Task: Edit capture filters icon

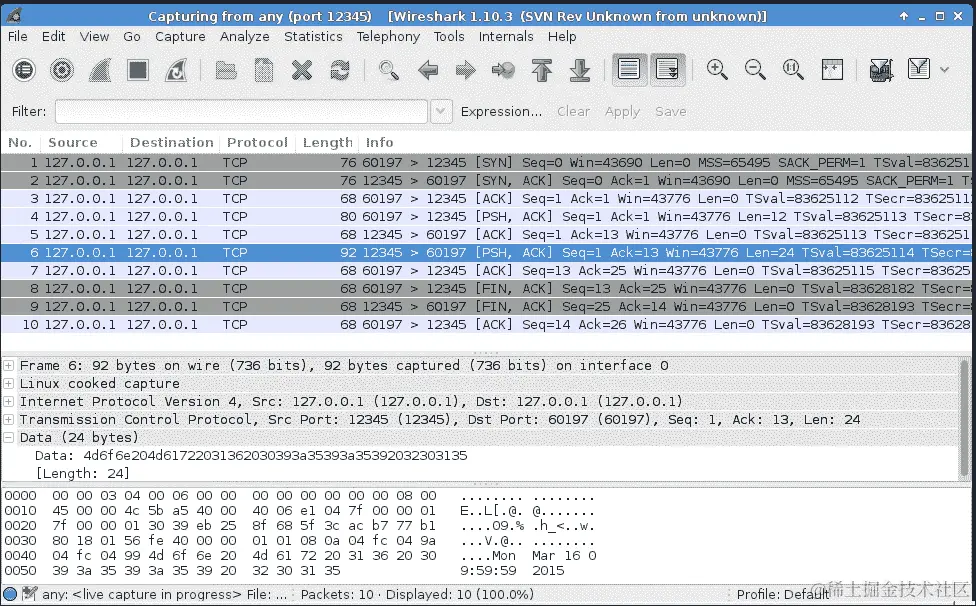Action: pos(881,70)
